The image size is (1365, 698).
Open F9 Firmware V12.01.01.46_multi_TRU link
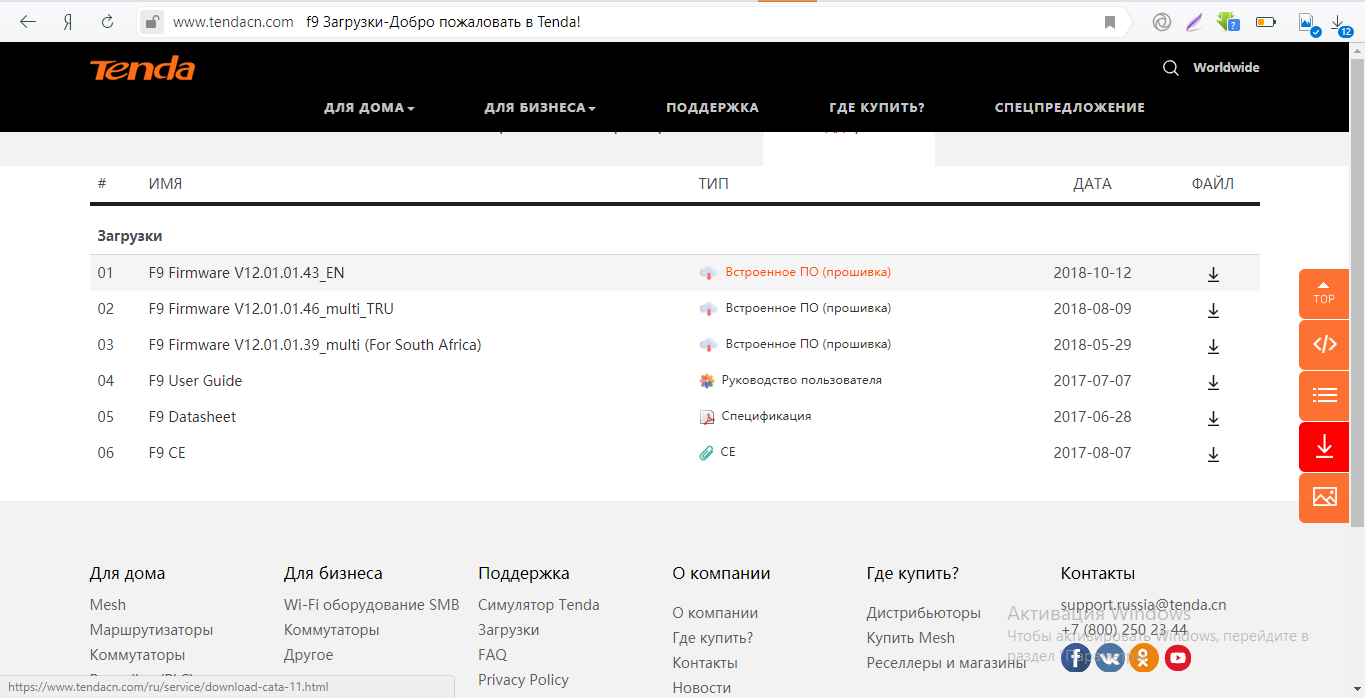(x=271, y=309)
